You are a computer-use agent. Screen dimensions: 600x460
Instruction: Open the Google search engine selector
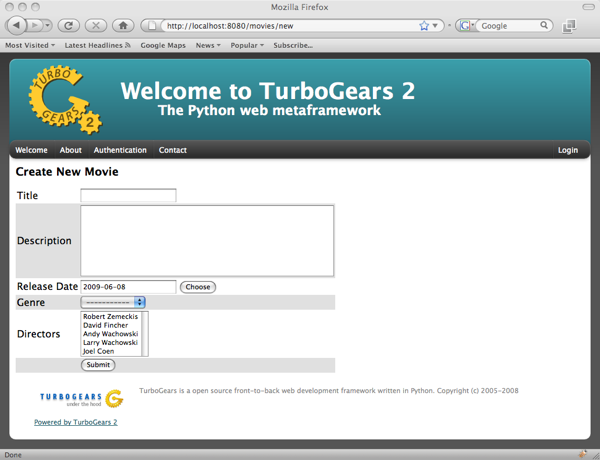[466, 26]
